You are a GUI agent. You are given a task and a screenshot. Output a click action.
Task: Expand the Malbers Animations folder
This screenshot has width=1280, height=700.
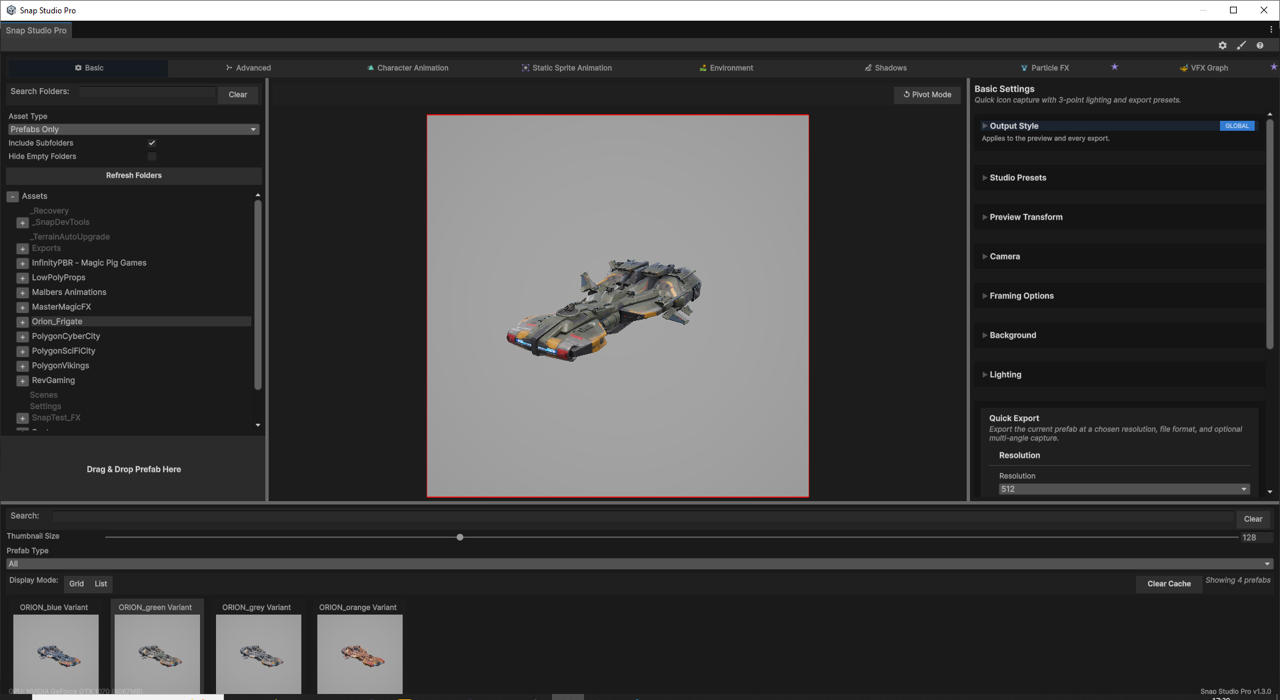[22, 292]
